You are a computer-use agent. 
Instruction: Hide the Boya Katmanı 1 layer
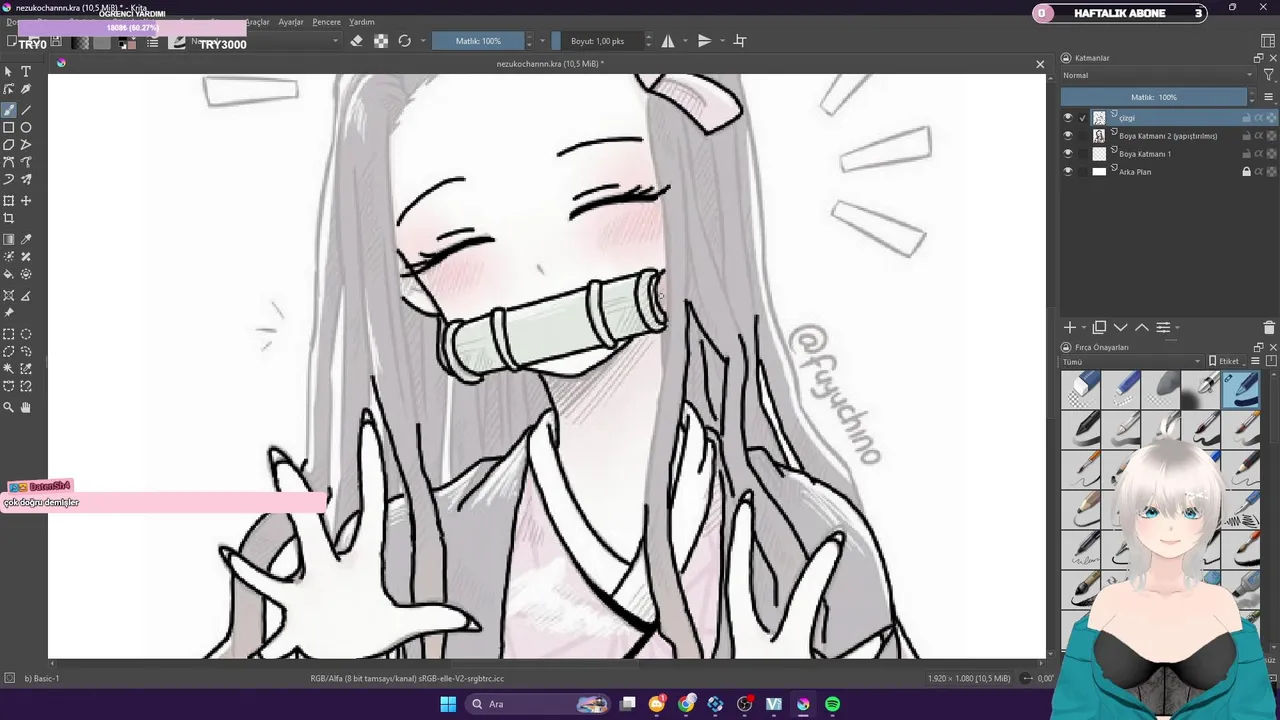1068,154
